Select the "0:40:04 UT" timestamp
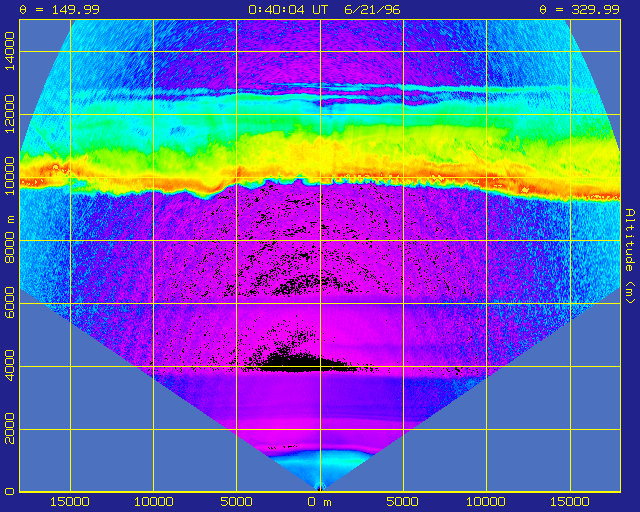The height and width of the screenshot is (512, 640). tap(288, 9)
